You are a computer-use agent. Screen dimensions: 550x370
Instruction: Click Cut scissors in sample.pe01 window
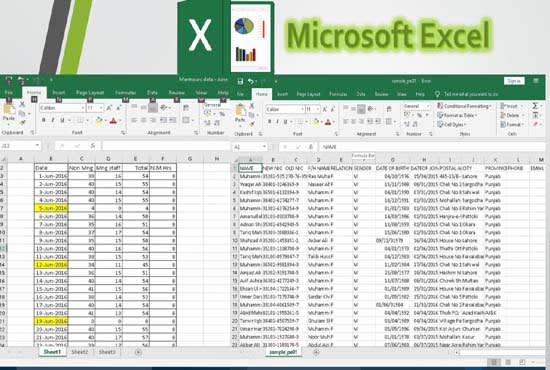tap(251, 106)
